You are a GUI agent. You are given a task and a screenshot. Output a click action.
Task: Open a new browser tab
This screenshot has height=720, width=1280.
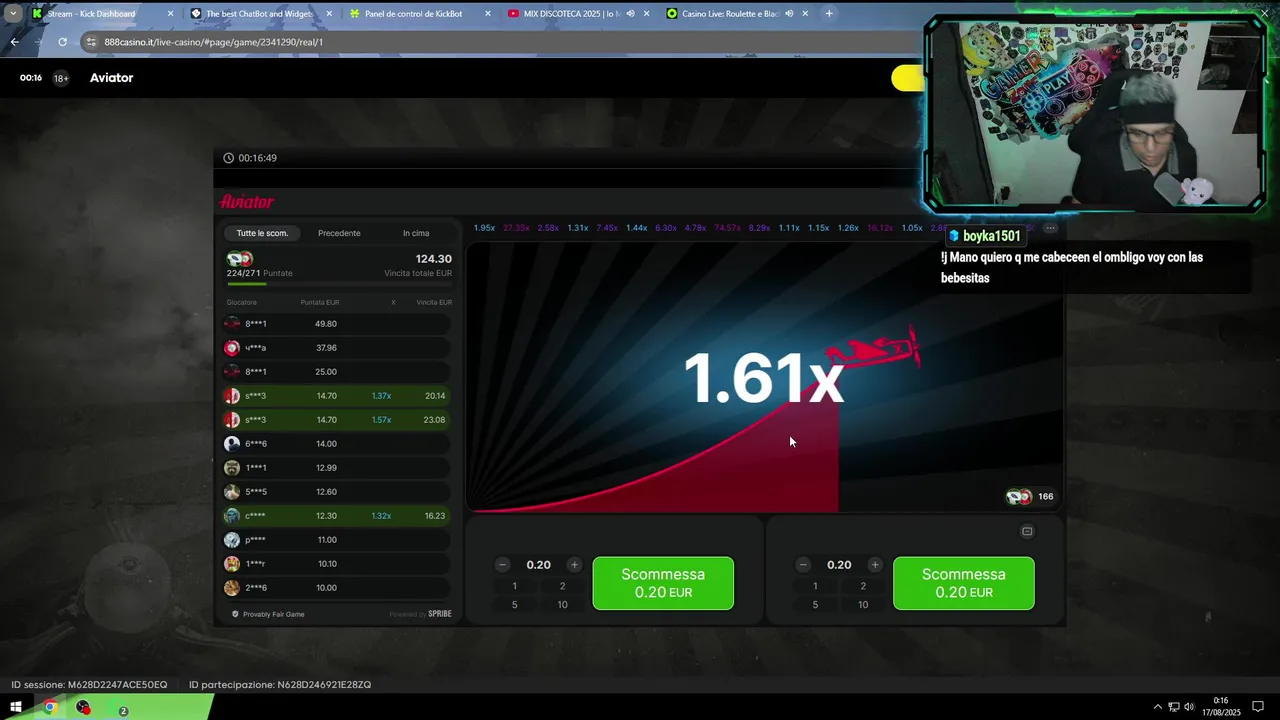coord(829,14)
